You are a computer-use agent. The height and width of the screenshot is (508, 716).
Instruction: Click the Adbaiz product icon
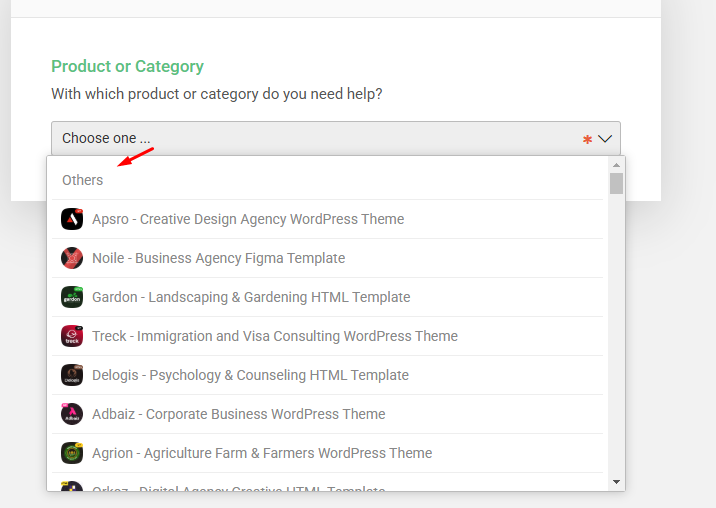click(72, 414)
